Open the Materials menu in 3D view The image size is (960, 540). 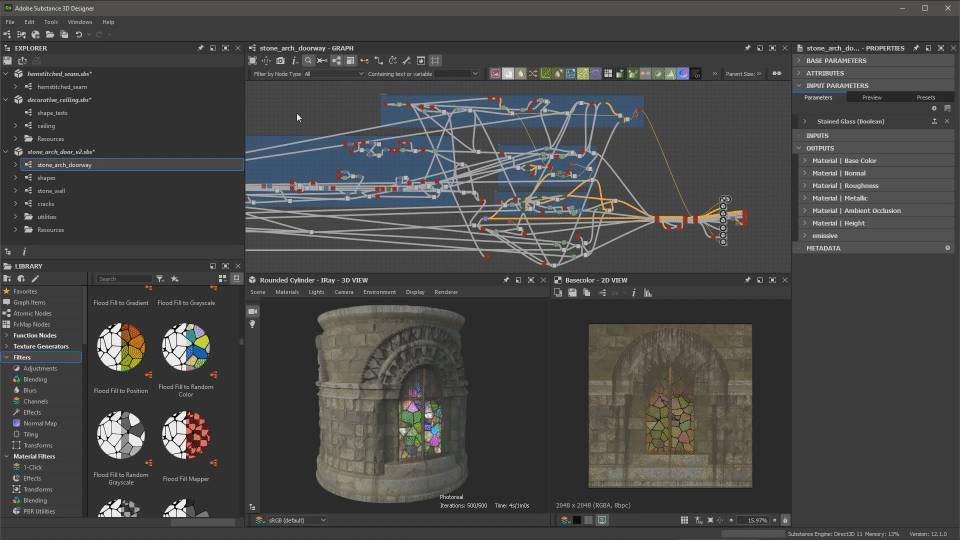[287, 292]
